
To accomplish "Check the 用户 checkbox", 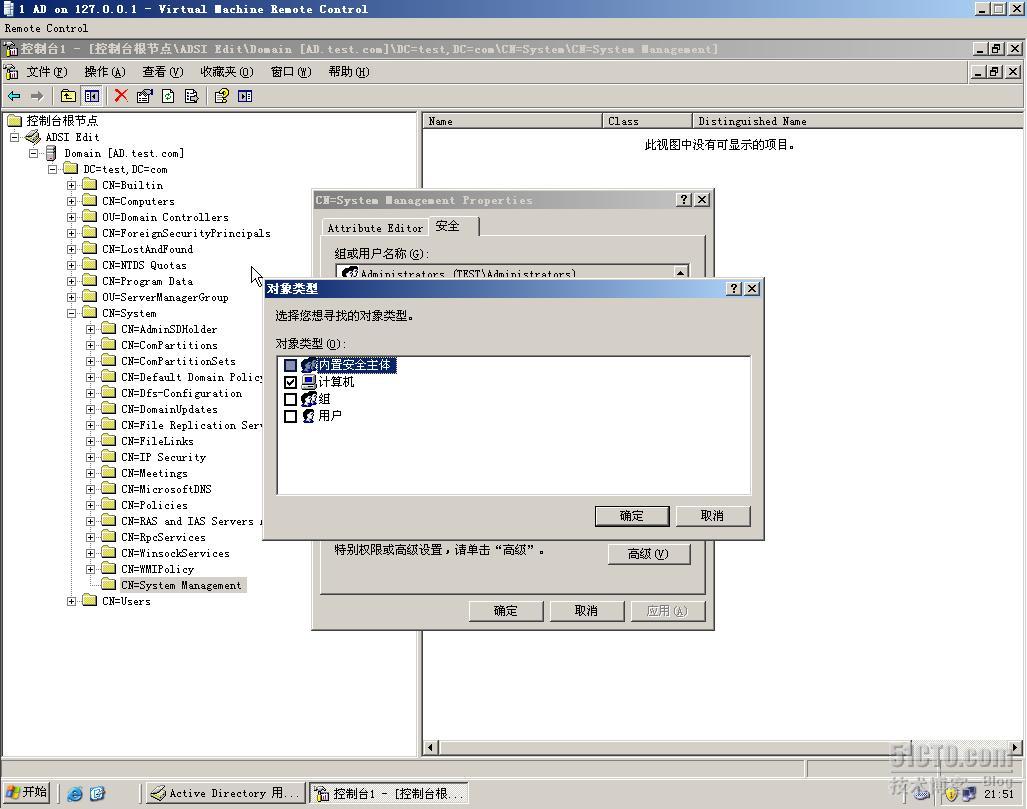I will pos(291,416).
